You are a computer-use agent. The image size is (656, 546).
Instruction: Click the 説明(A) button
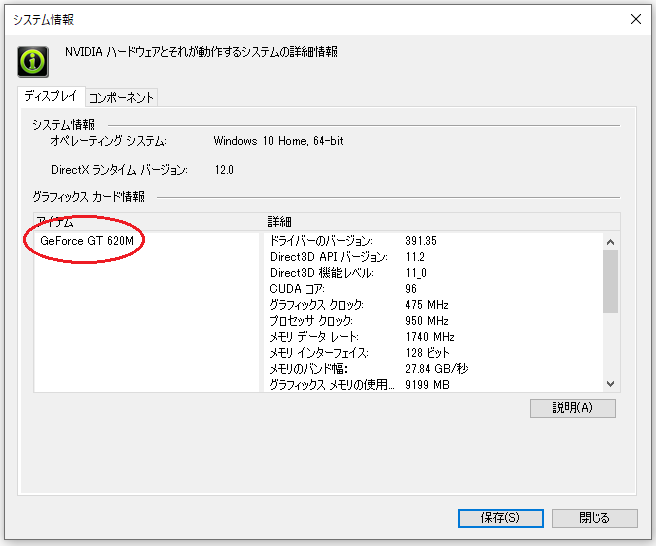pyautogui.click(x=573, y=408)
